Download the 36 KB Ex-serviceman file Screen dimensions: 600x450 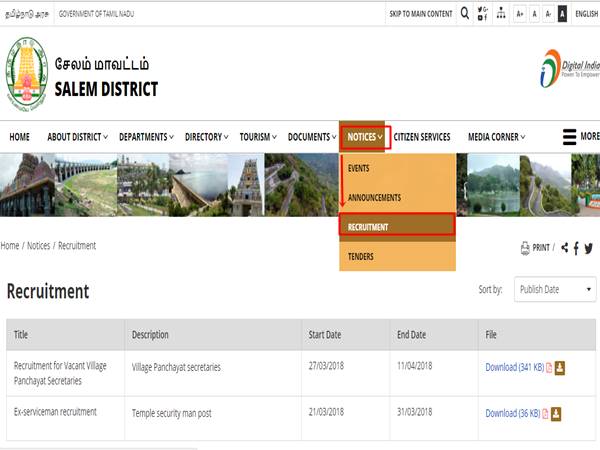click(512, 413)
